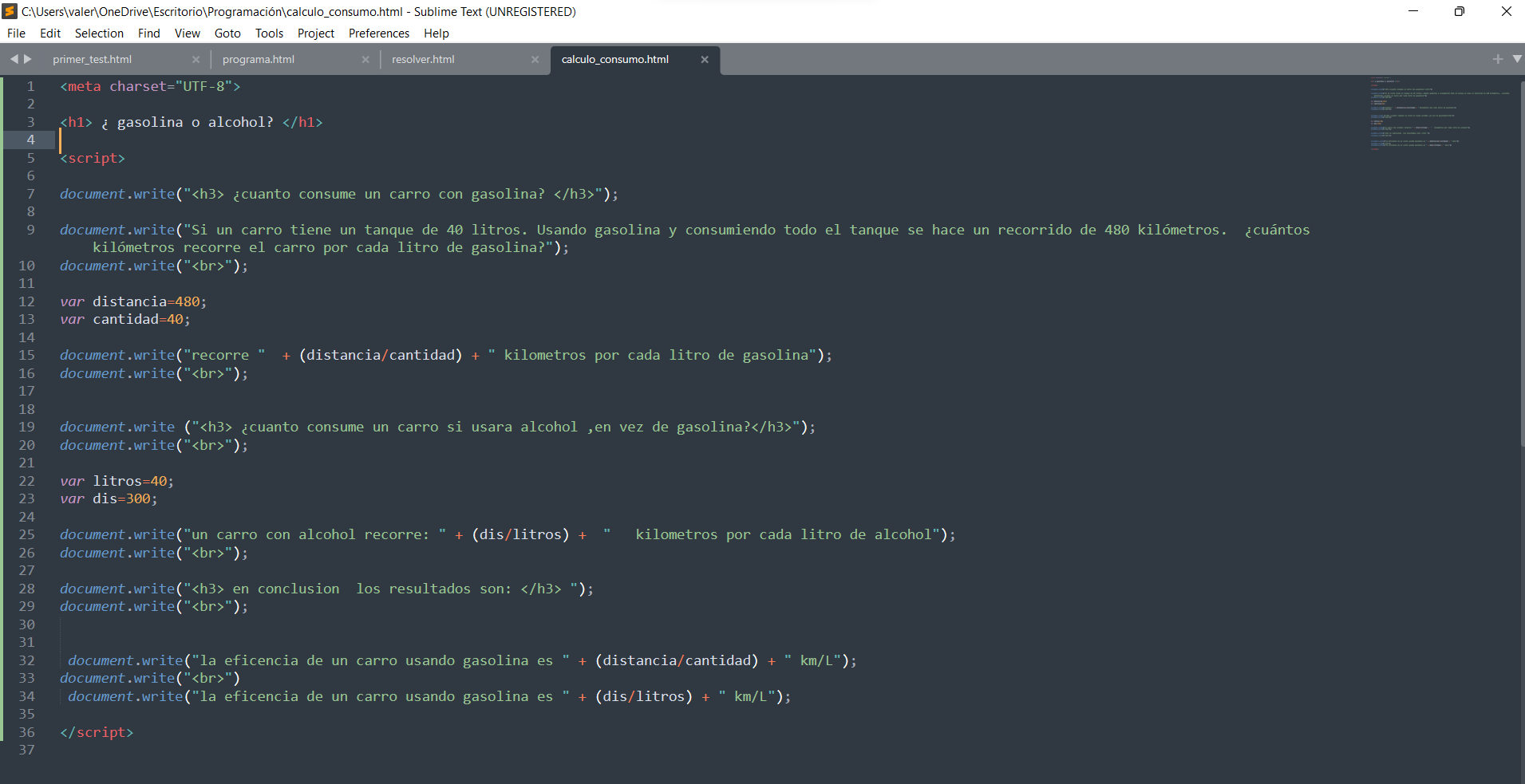Close the primer_test.html tab
Screen dimensions: 1525x784
196,60
